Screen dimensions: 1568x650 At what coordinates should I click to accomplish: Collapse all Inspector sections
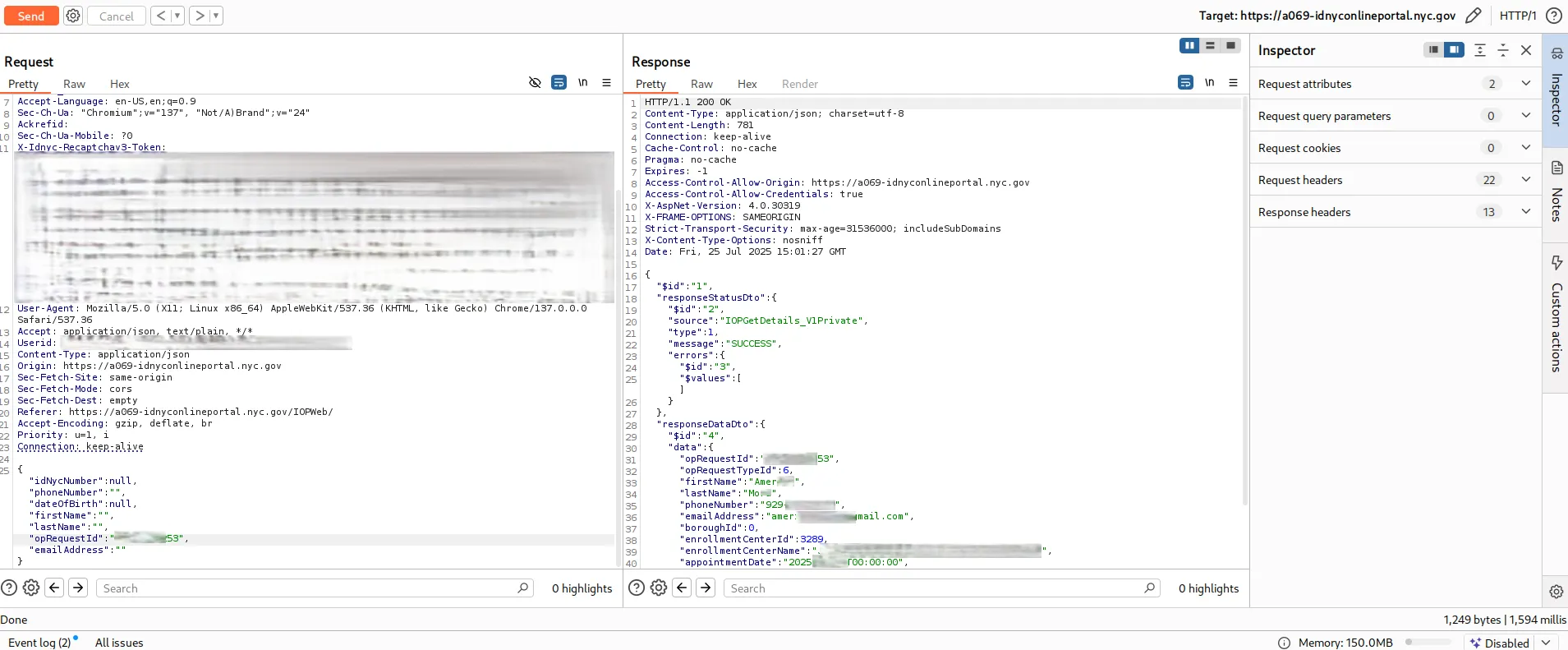pos(1503,50)
